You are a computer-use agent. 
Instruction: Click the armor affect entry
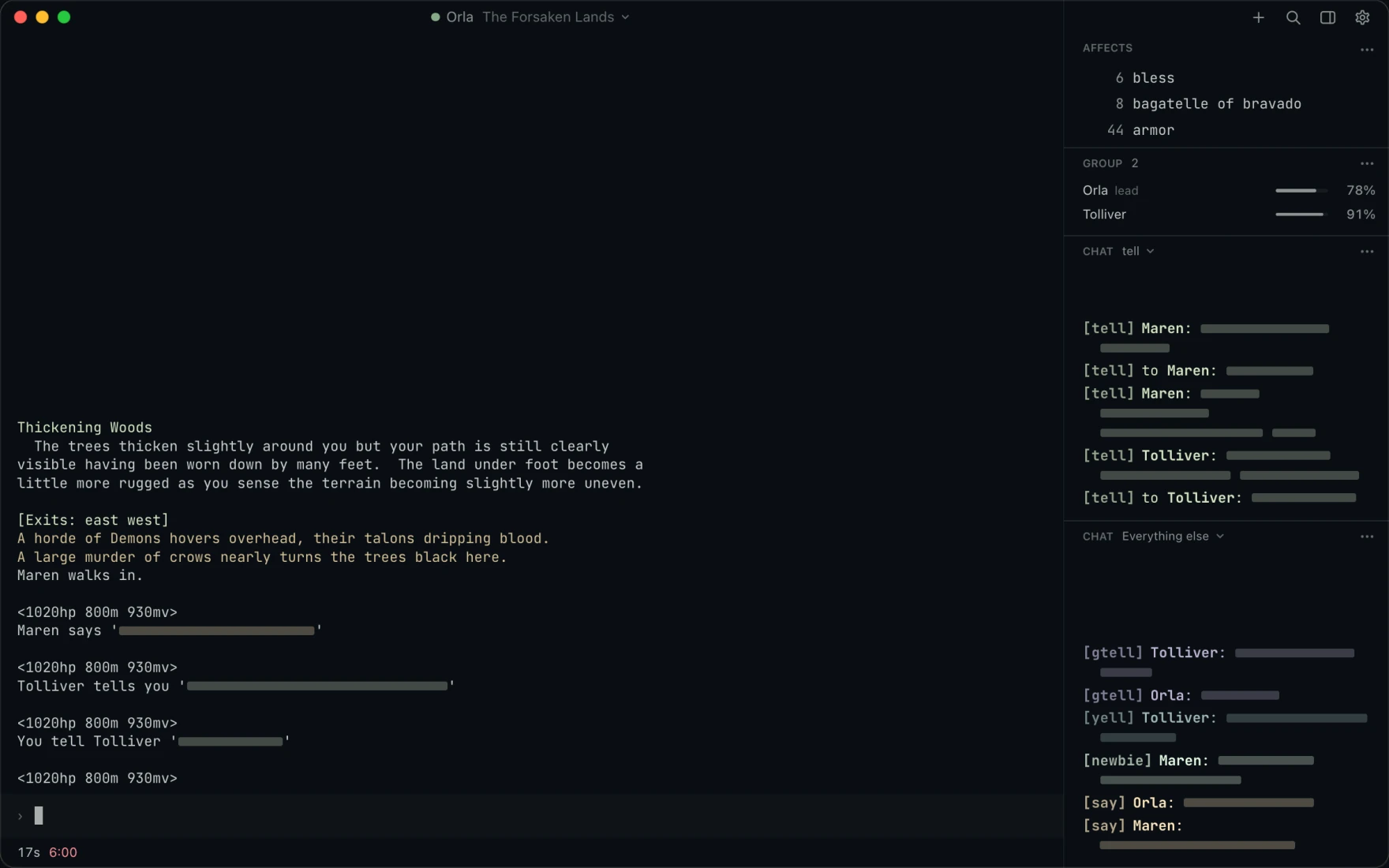[x=1140, y=129]
